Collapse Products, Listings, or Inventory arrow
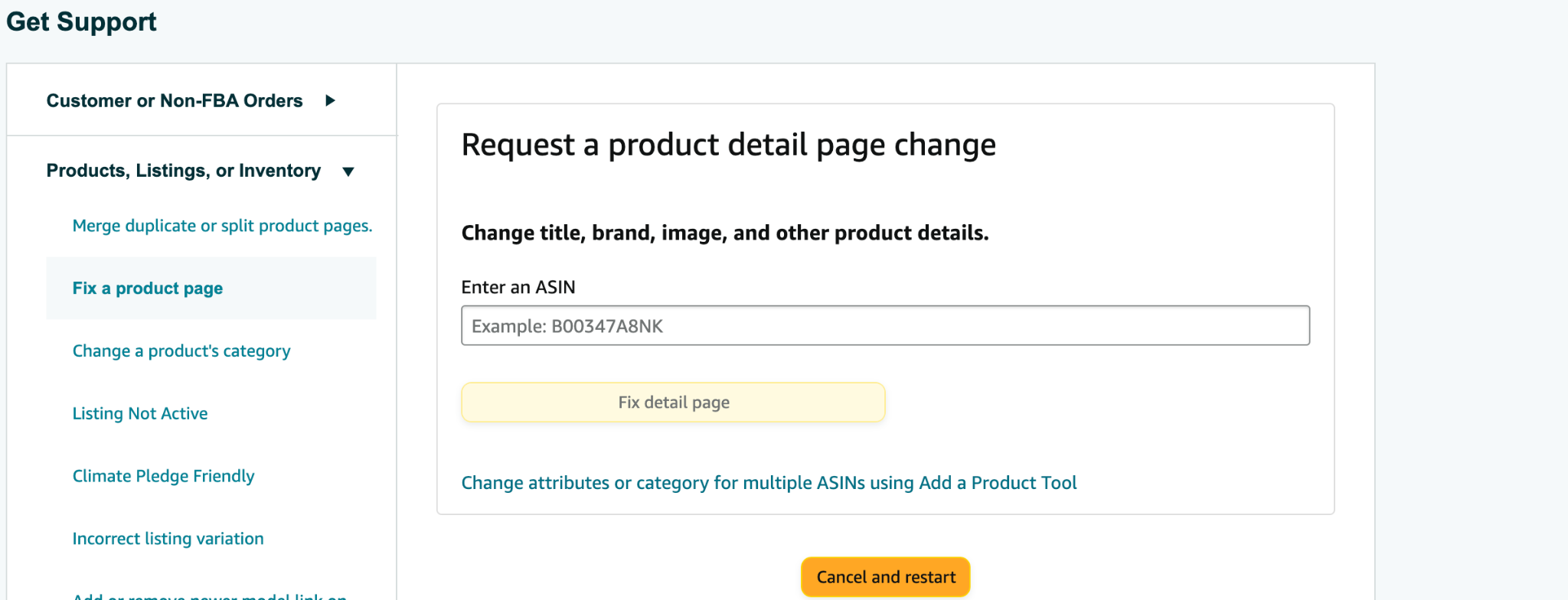Image resolution: width=1568 pixels, height=600 pixels. click(x=348, y=171)
